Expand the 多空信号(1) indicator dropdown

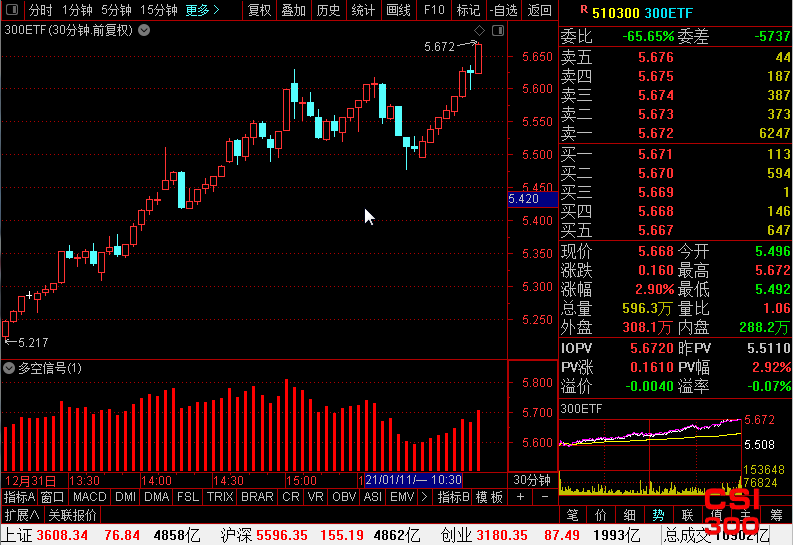tap(9, 368)
